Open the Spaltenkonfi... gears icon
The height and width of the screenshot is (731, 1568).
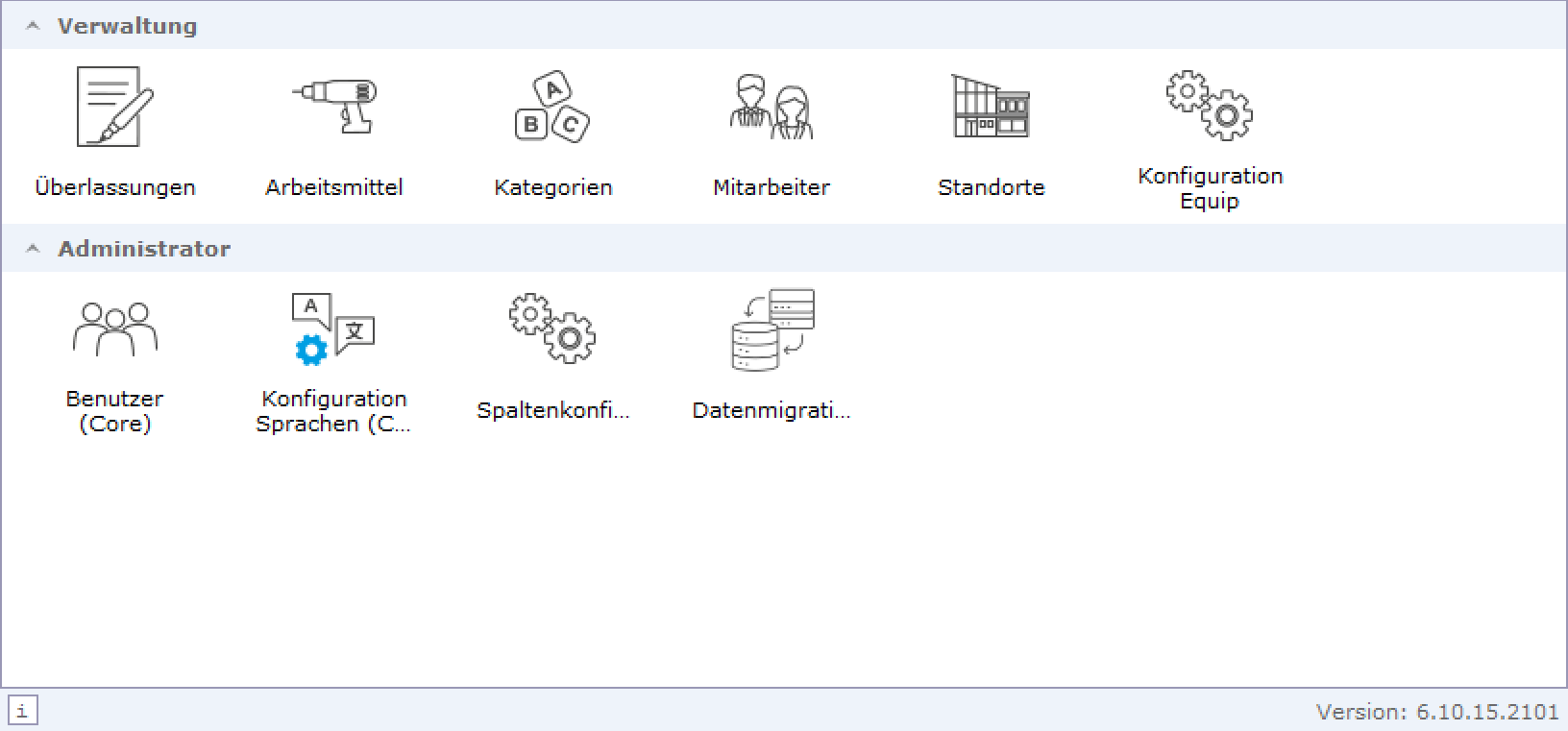pyautogui.click(x=552, y=329)
